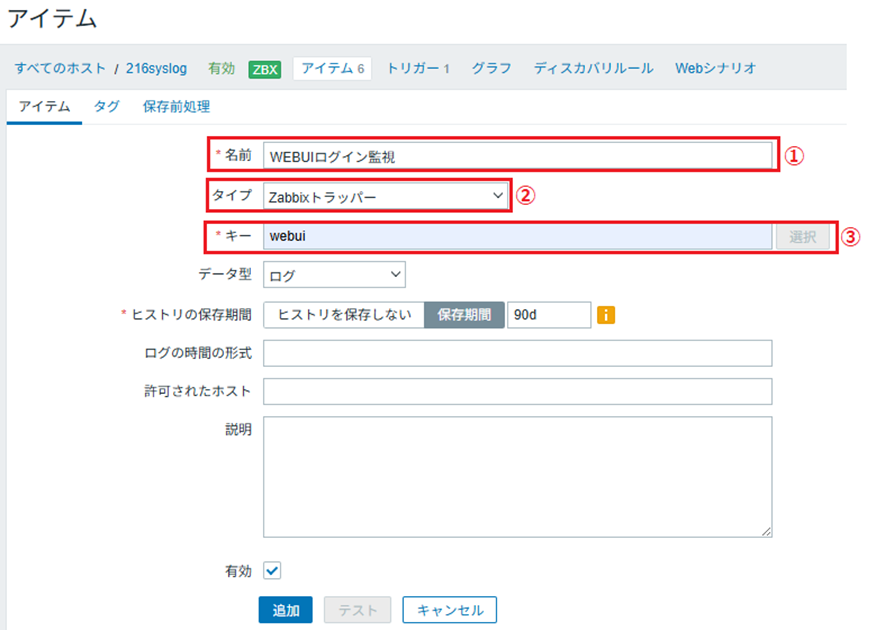Image resolution: width=885 pixels, height=630 pixels.
Task: Switch to the タグ tab
Action: coord(106,106)
